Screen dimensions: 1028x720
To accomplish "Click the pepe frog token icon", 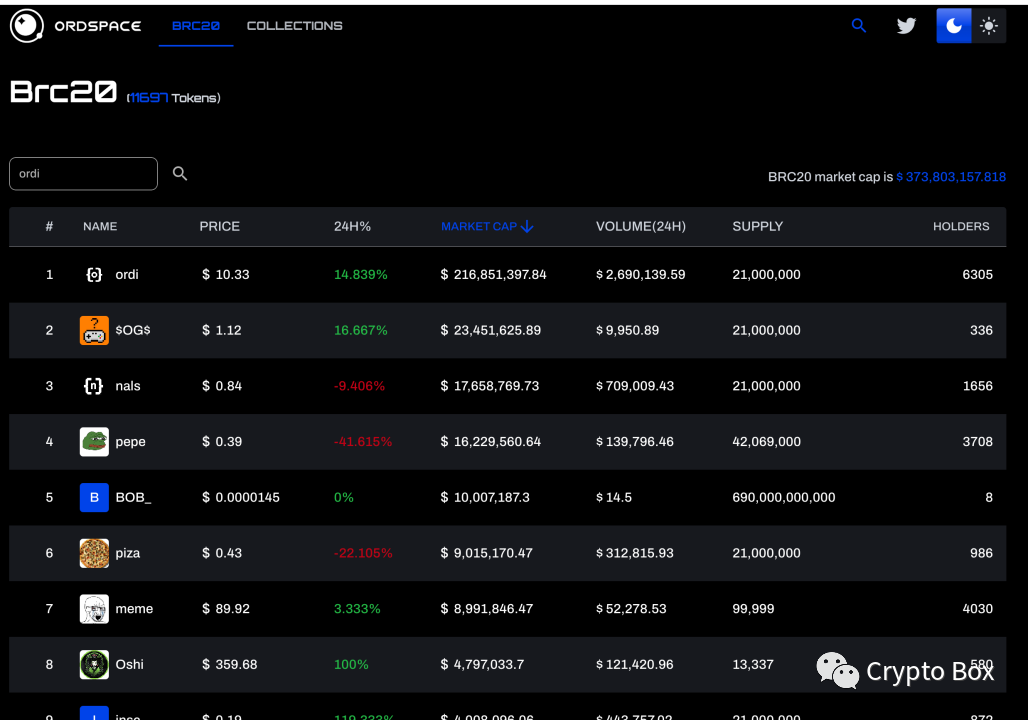I will (94, 442).
